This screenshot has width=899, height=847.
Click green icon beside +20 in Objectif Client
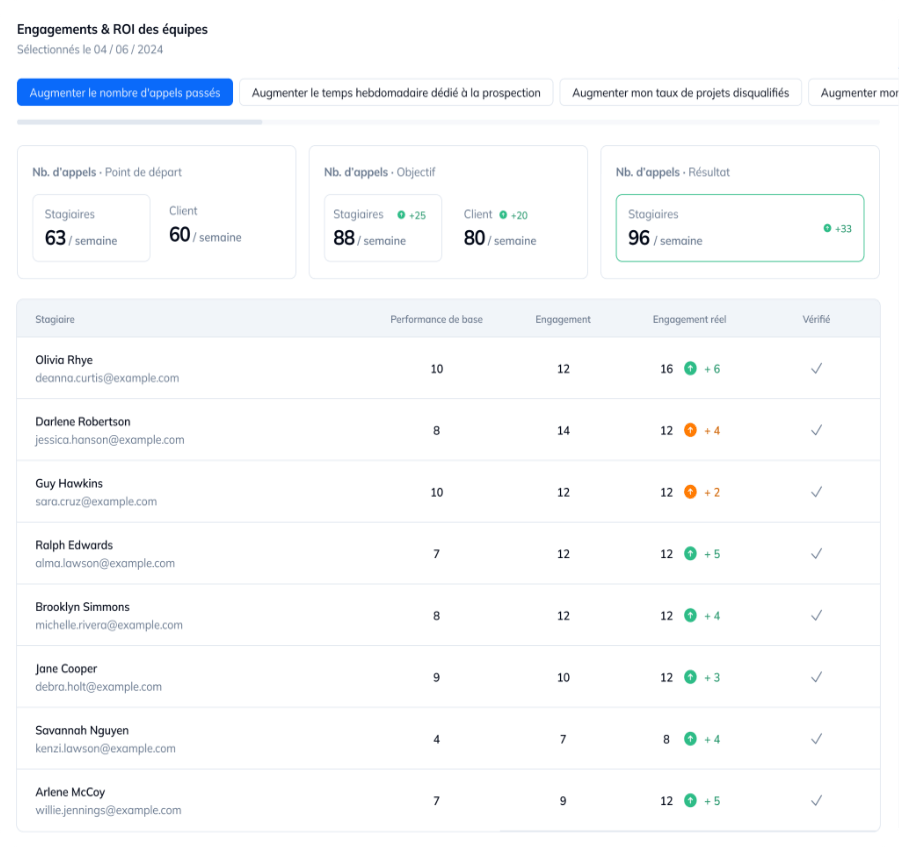pyautogui.click(x=503, y=215)
